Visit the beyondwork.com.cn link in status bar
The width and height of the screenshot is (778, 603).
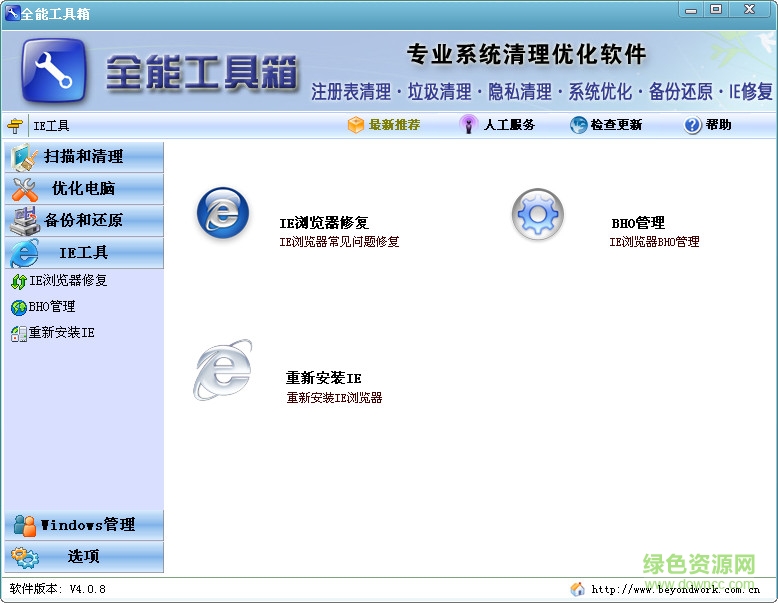click(x=676, y=590)
